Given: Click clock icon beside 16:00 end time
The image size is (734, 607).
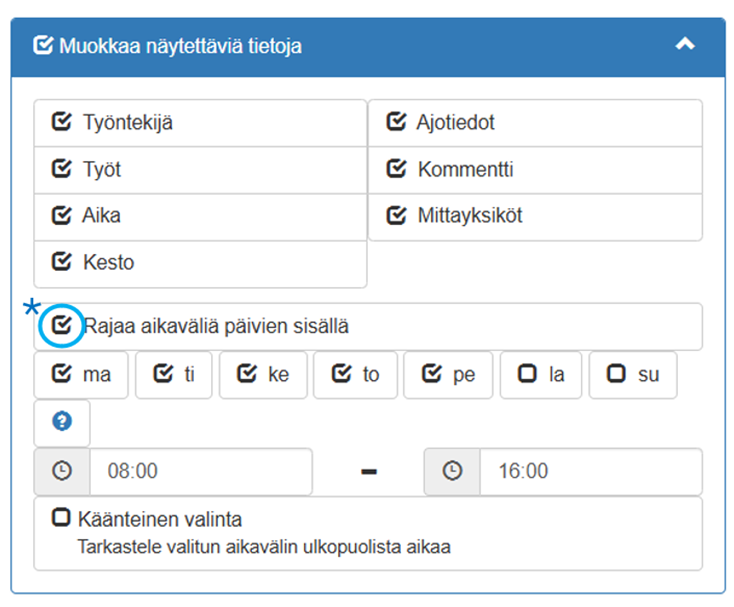Looking at the screenshot, I should [452, 471].
